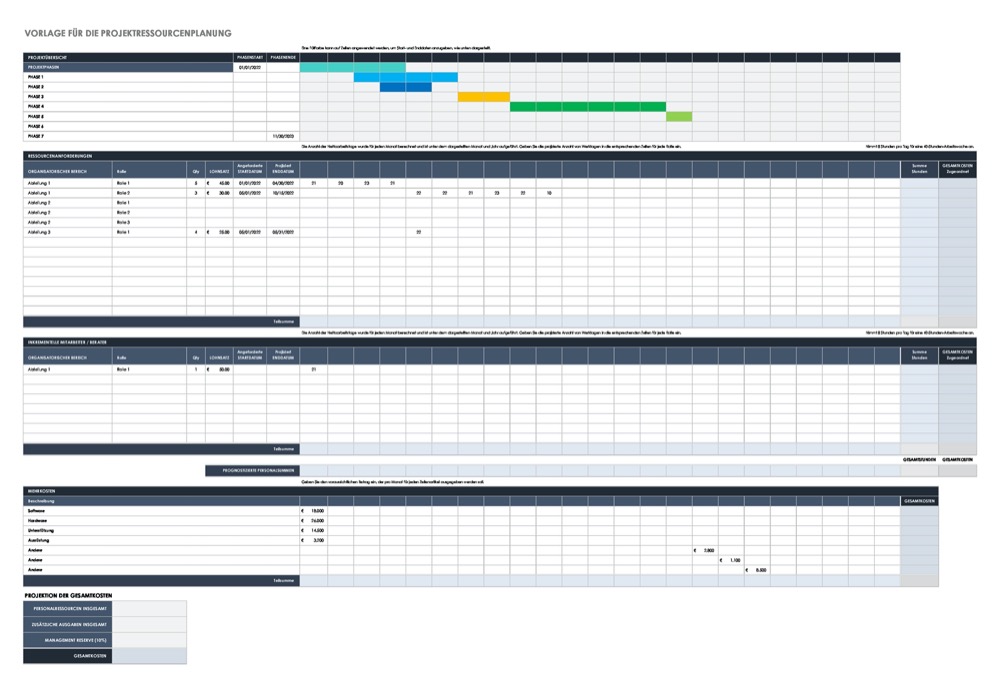Click the 'Phasenende' column header

[283, 57]
